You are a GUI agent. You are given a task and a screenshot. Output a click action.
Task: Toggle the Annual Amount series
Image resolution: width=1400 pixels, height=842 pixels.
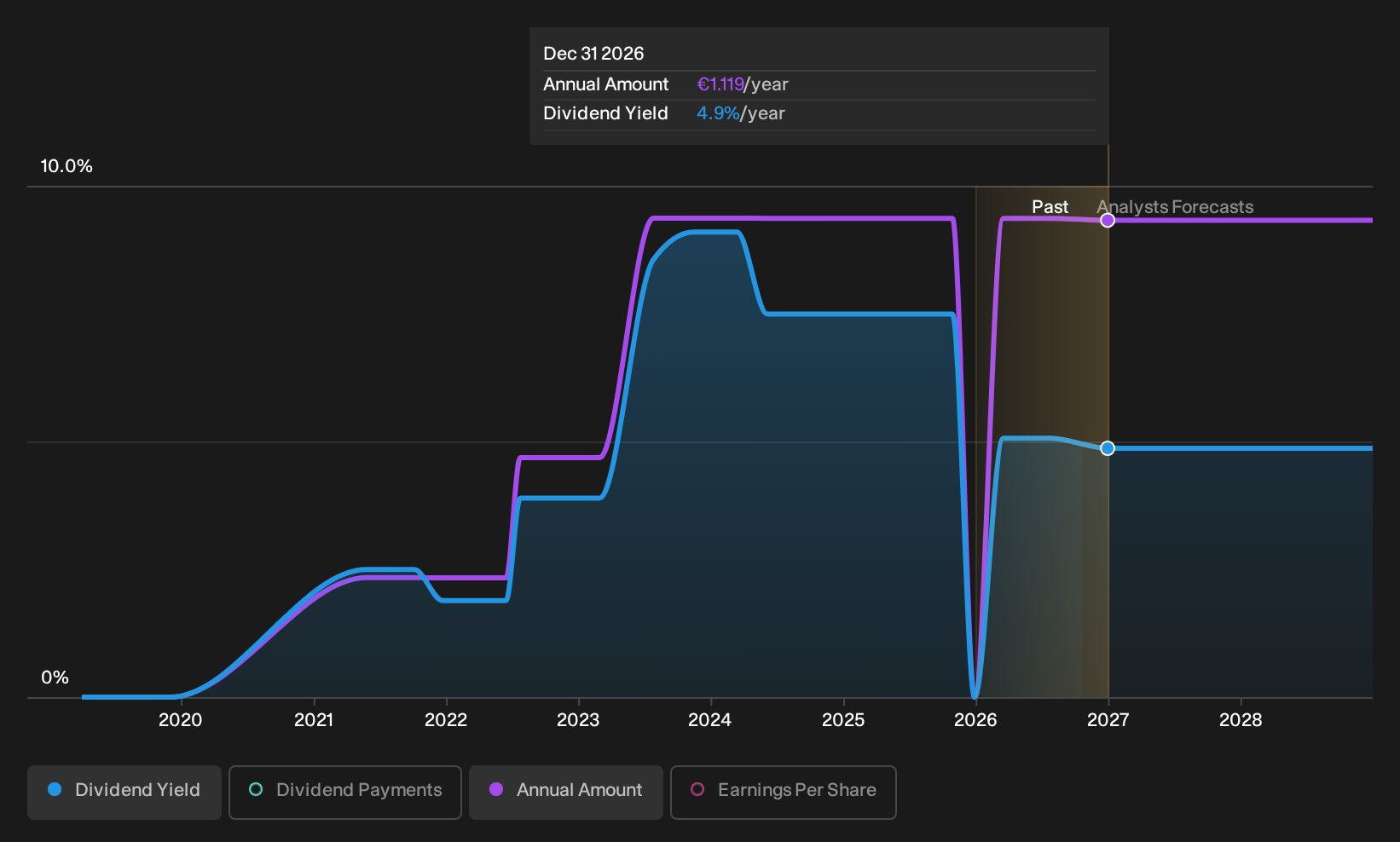566,792
